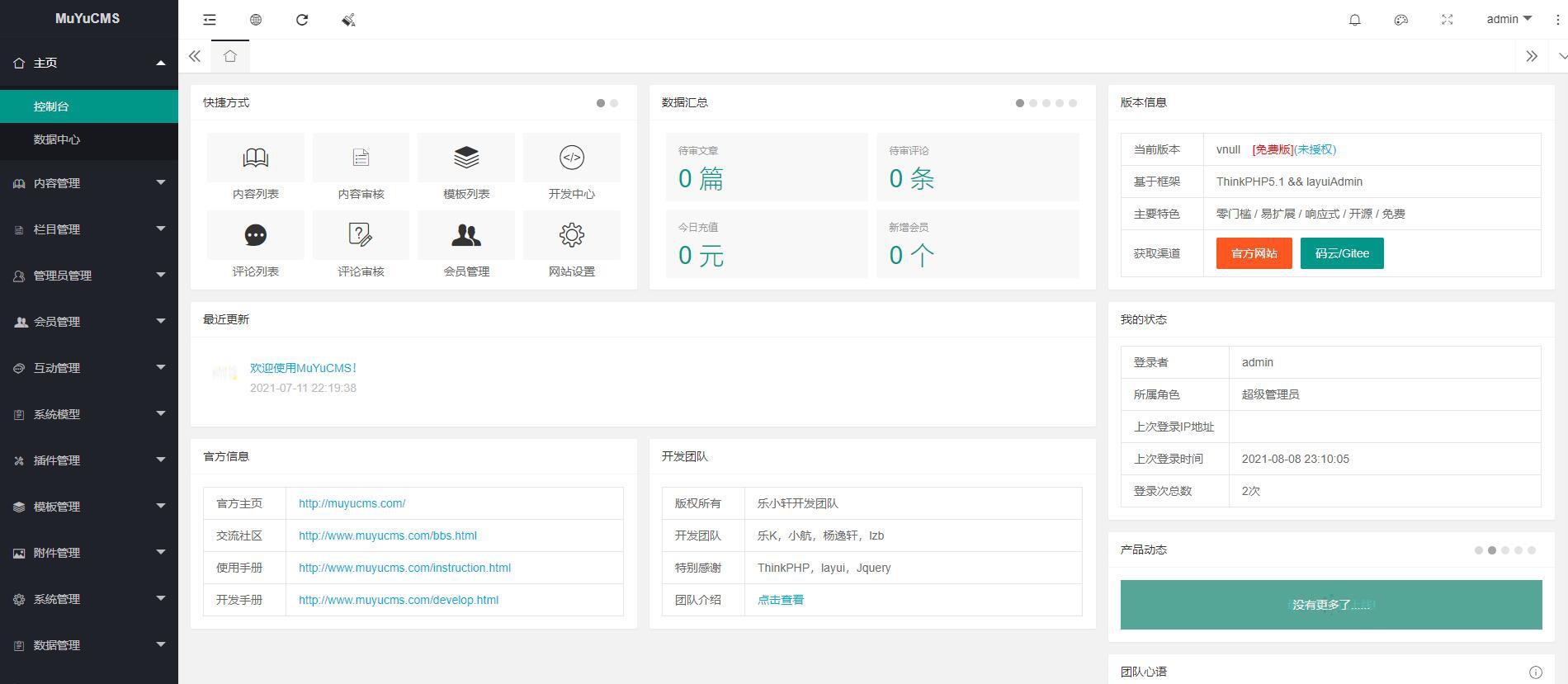Click the clear cache brush icon
Viewport: 1568px width, 684px height.
coord(348,20)
